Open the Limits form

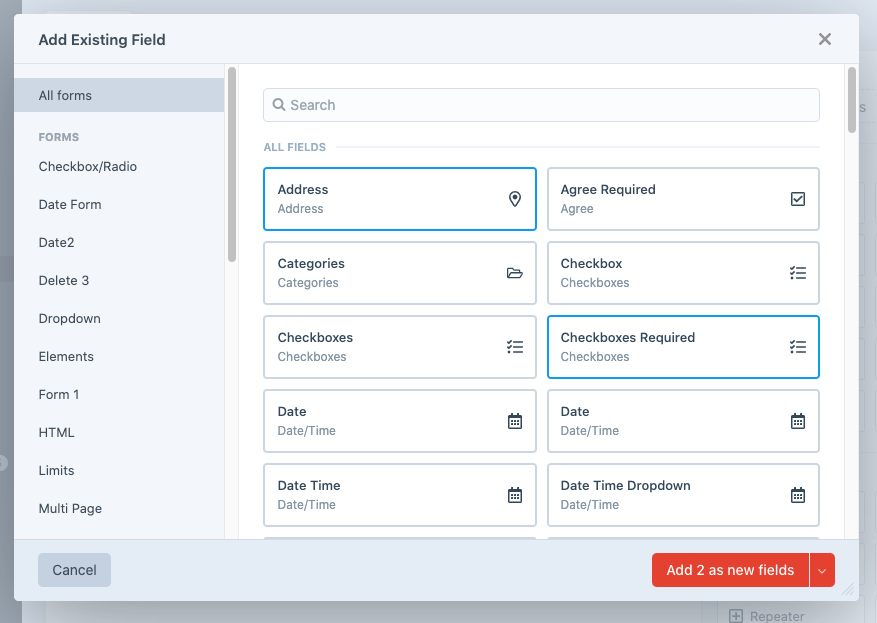pos(56,471)
